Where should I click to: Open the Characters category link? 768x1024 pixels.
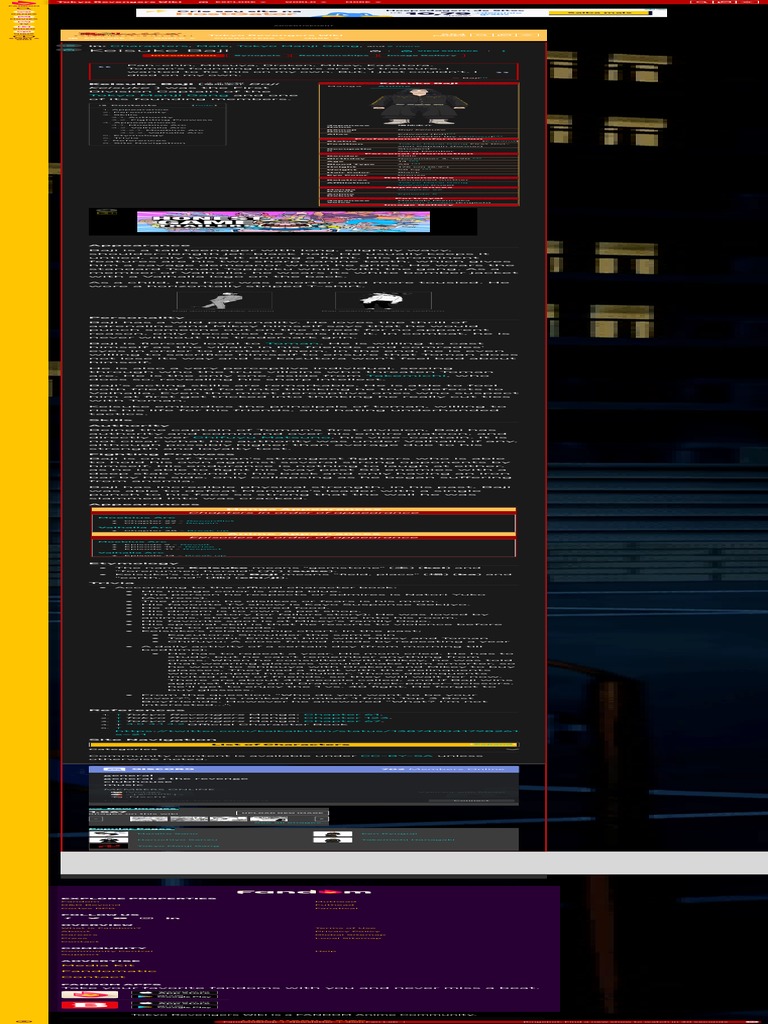(150, 46)
